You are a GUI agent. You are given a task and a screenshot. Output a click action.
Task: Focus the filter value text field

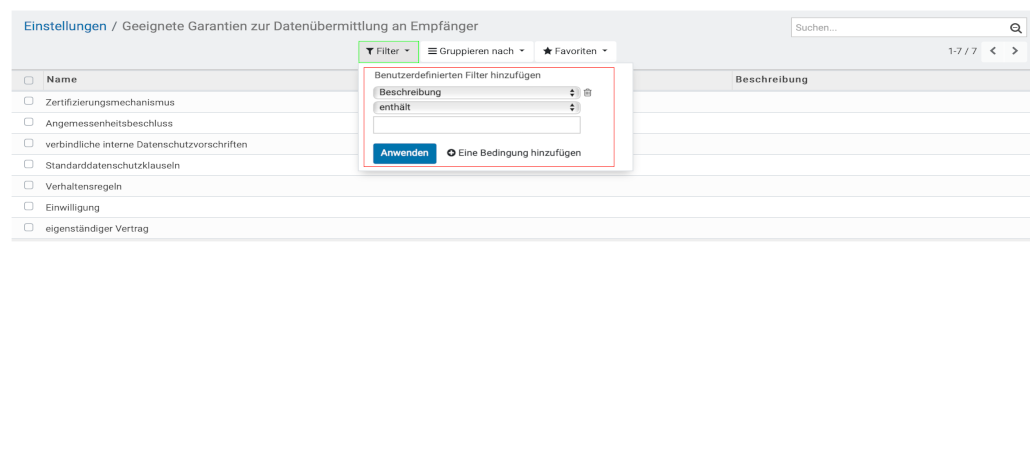[x=476, y=126]
